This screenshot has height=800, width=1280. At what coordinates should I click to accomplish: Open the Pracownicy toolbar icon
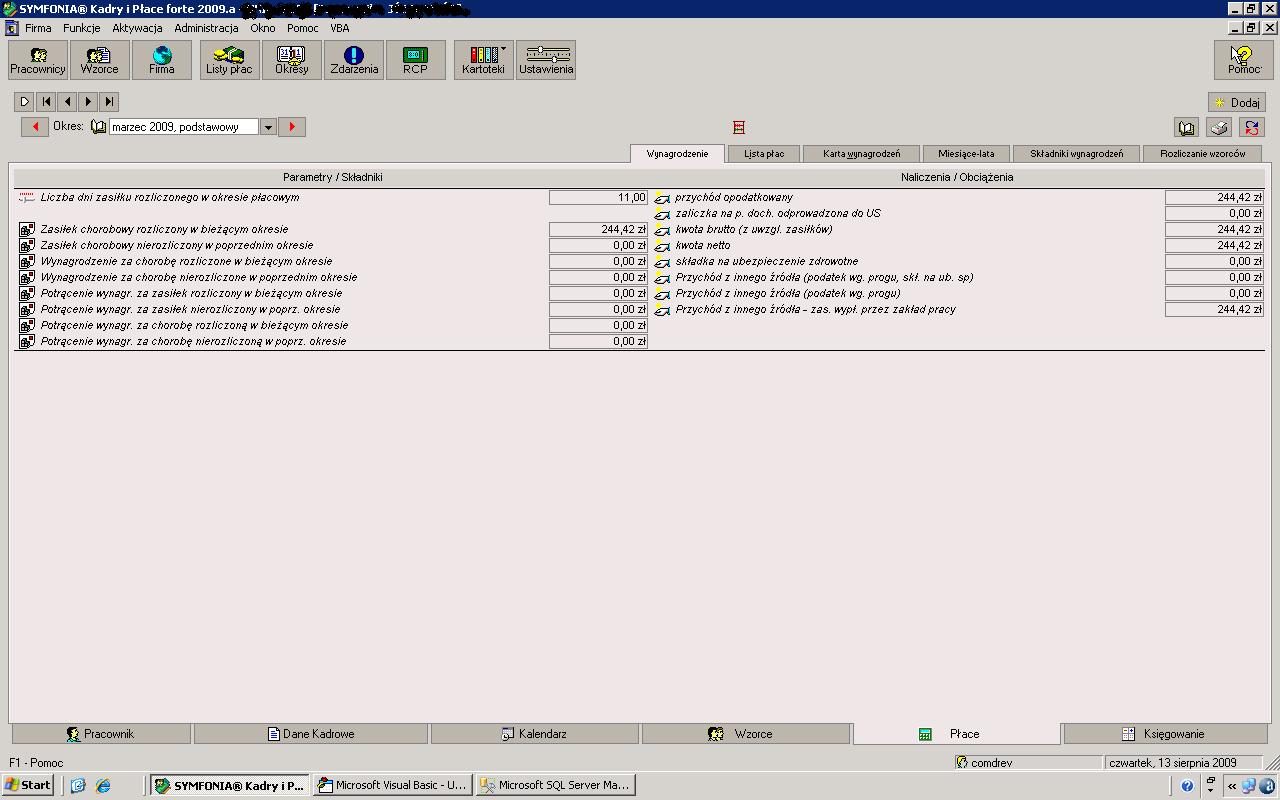(x=38, y=60)
